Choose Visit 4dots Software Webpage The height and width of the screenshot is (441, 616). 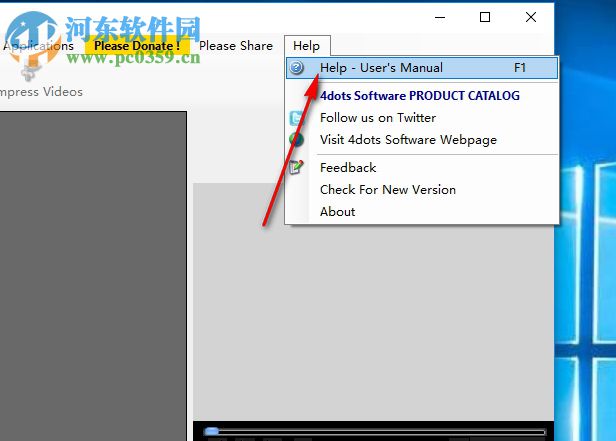pyautogui.click(x=408, y=140)
